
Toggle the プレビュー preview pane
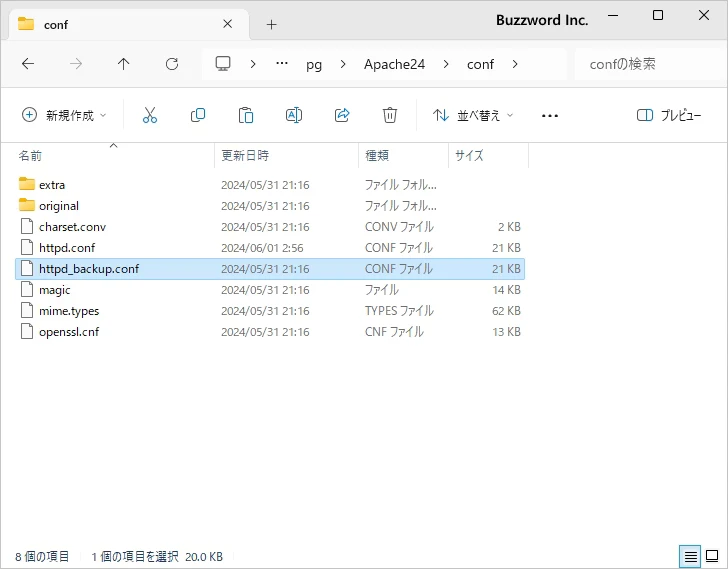tap(669, 115)
